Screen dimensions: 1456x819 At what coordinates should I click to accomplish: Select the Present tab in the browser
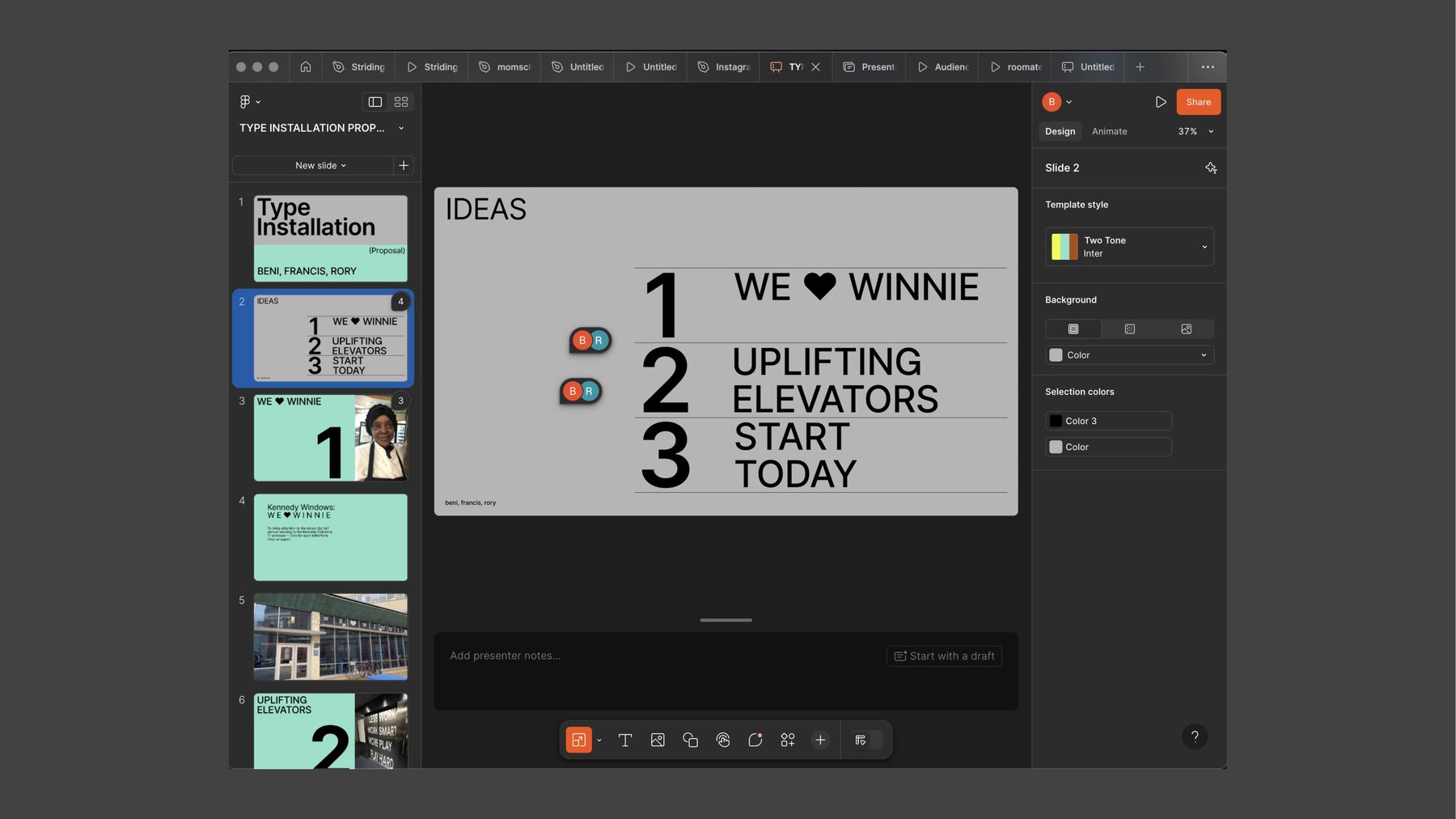869,66
